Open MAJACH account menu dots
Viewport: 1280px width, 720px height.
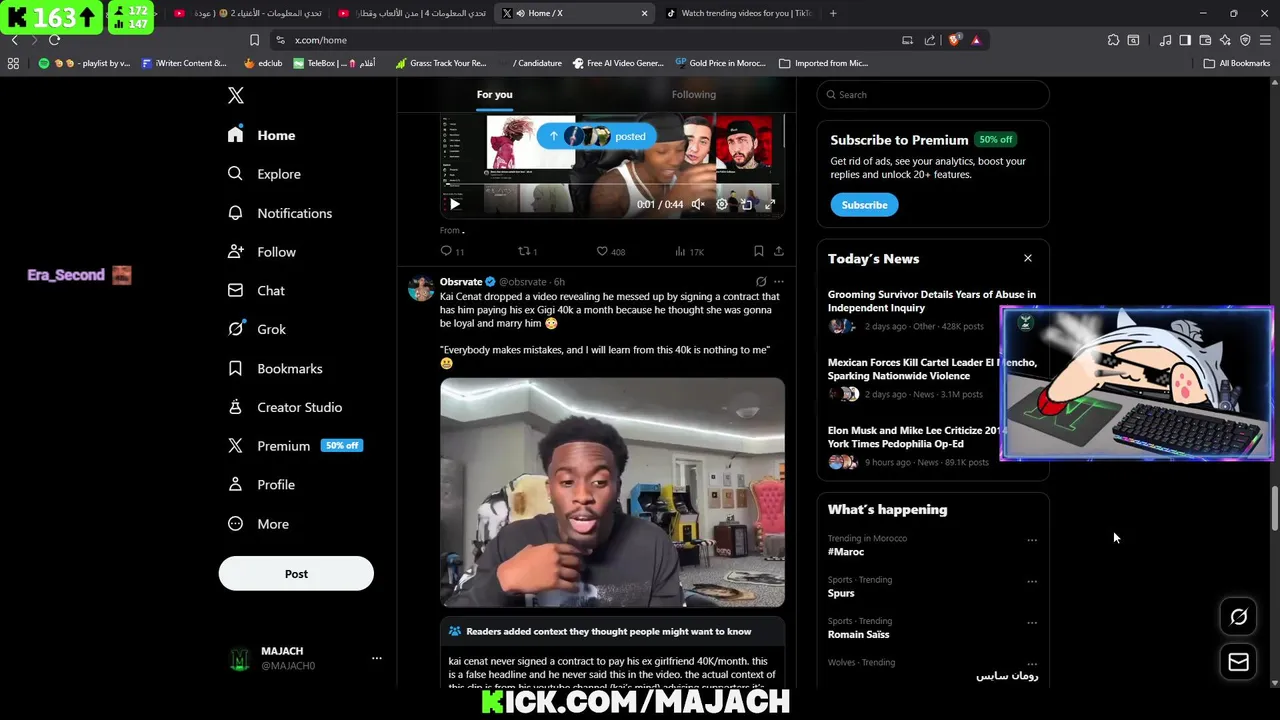(x=376, y=658)
